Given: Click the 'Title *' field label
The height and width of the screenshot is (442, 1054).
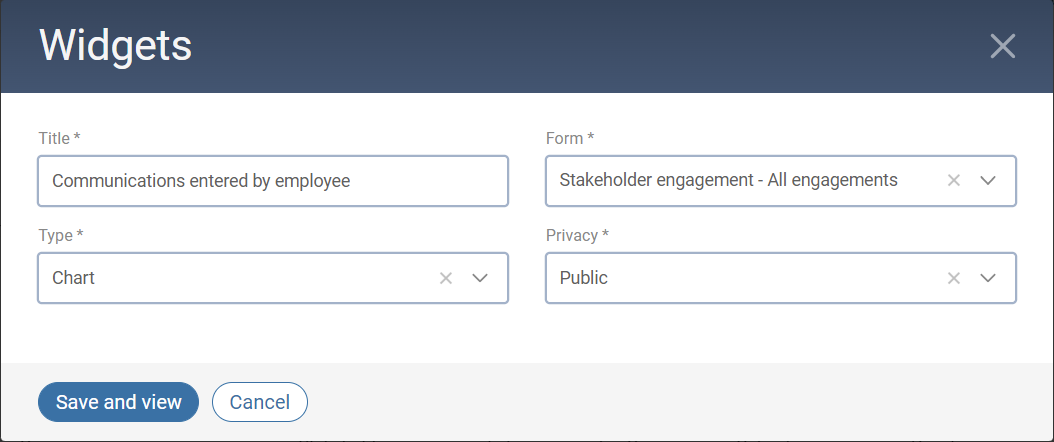Looking at the screenshot, I should tap(59, 138).
